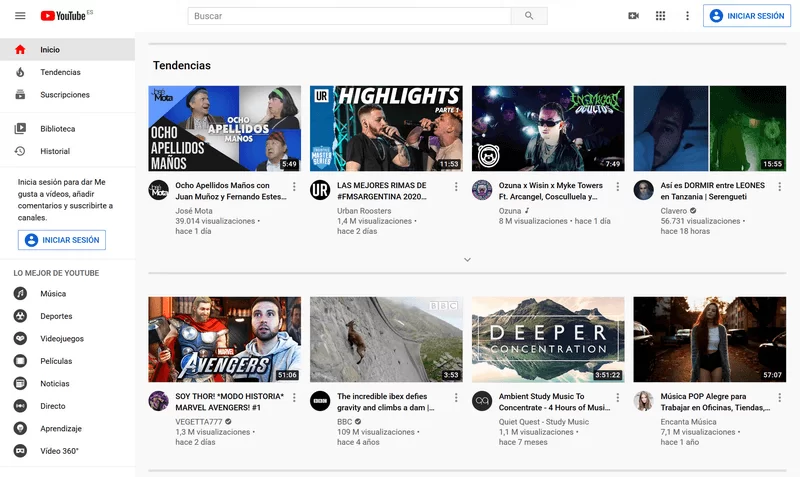
Task: Click the Películas film icon
Action: tap(20, 361)
